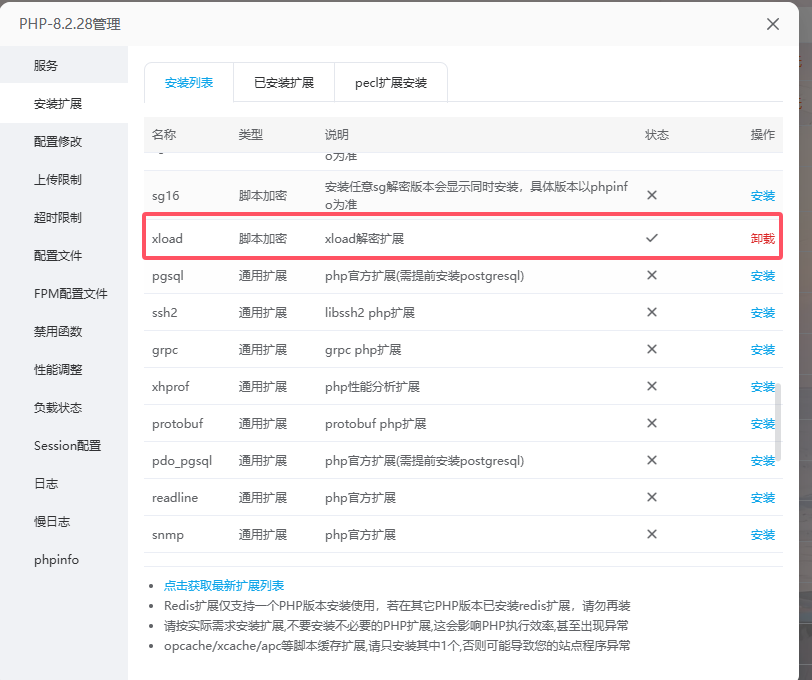812x680 pixels.
Task: Open 上传限制 settings
Action: click(58, 180)
